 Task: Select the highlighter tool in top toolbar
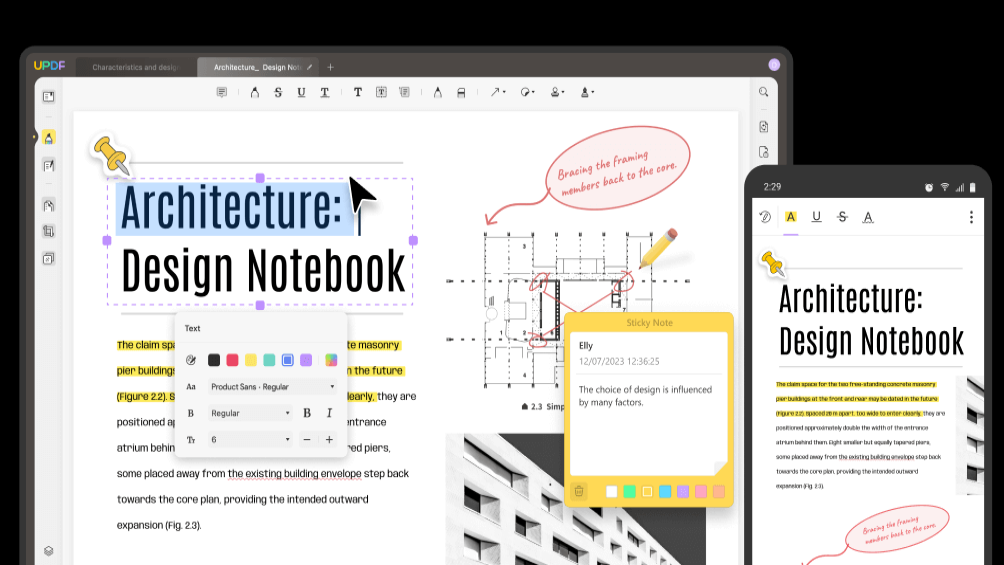254,92
